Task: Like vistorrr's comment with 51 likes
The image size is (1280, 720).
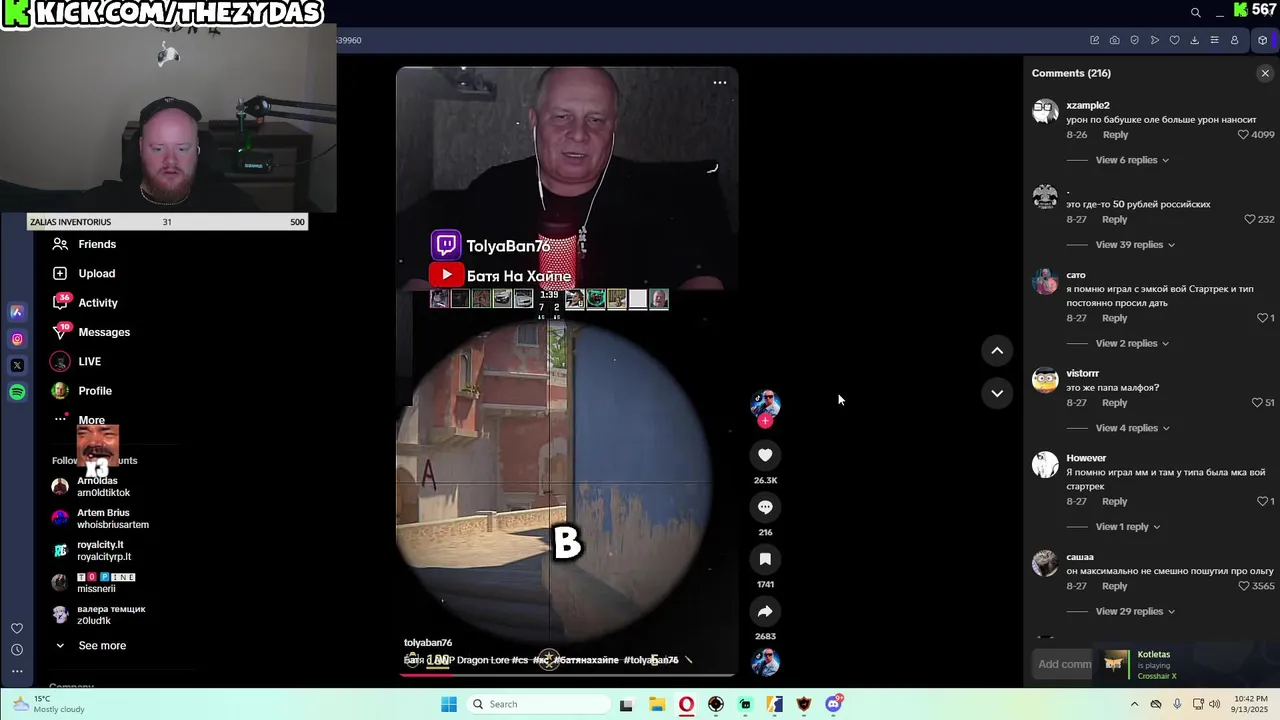Action: [x=1257, y=403]
